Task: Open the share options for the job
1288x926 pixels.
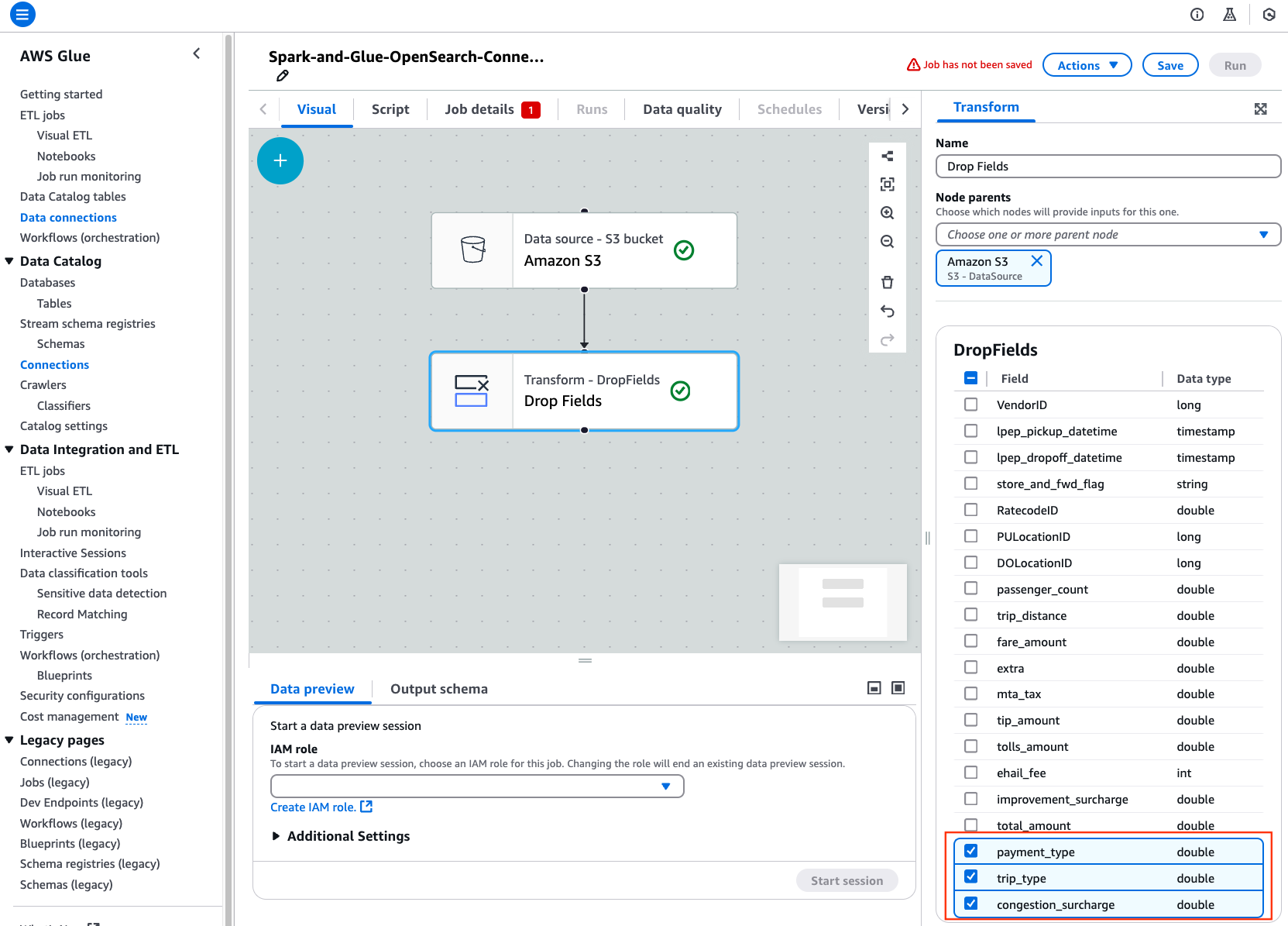Action: coord(888,155)
